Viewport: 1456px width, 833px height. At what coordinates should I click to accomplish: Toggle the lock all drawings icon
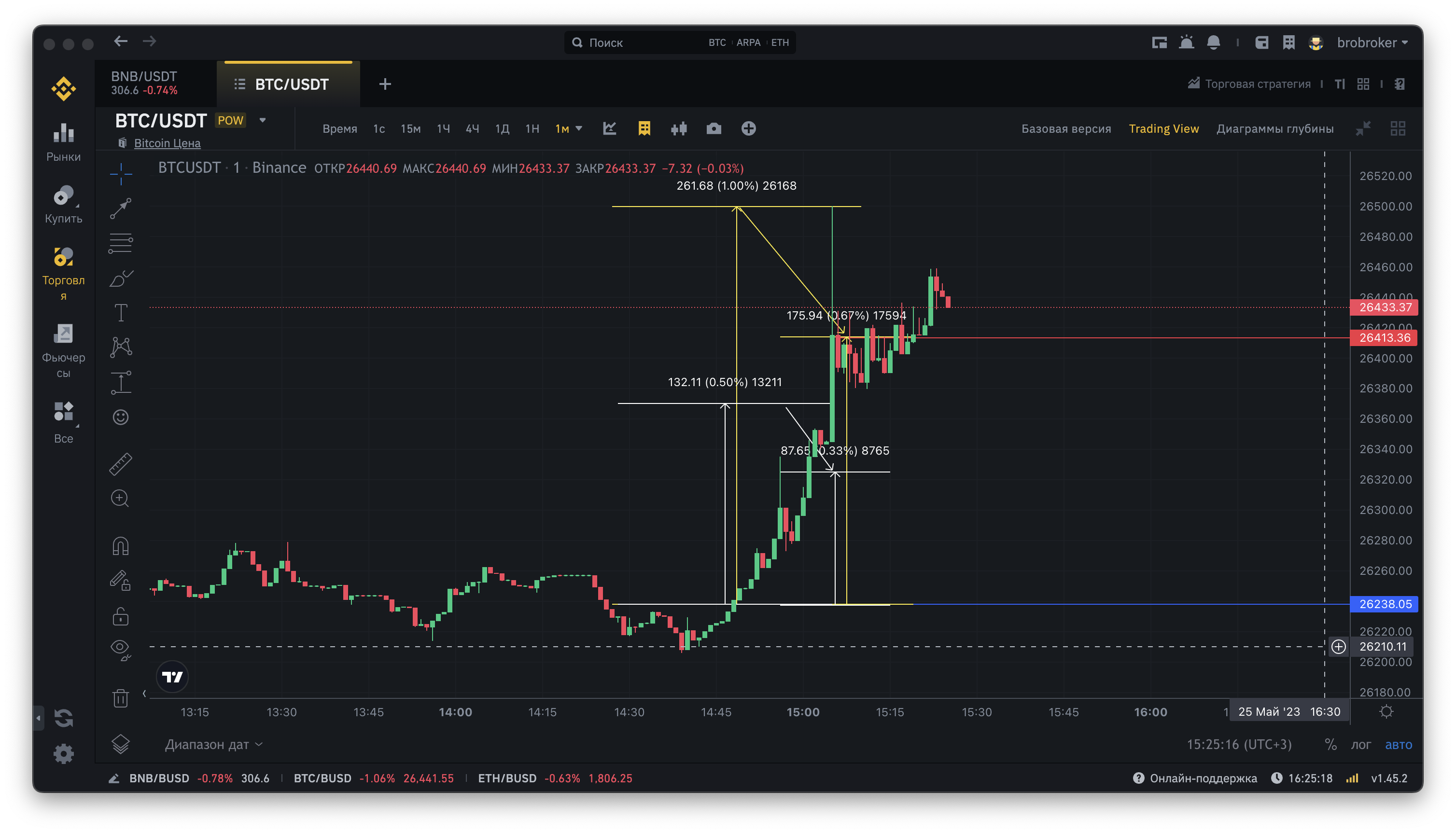(121, 616)
